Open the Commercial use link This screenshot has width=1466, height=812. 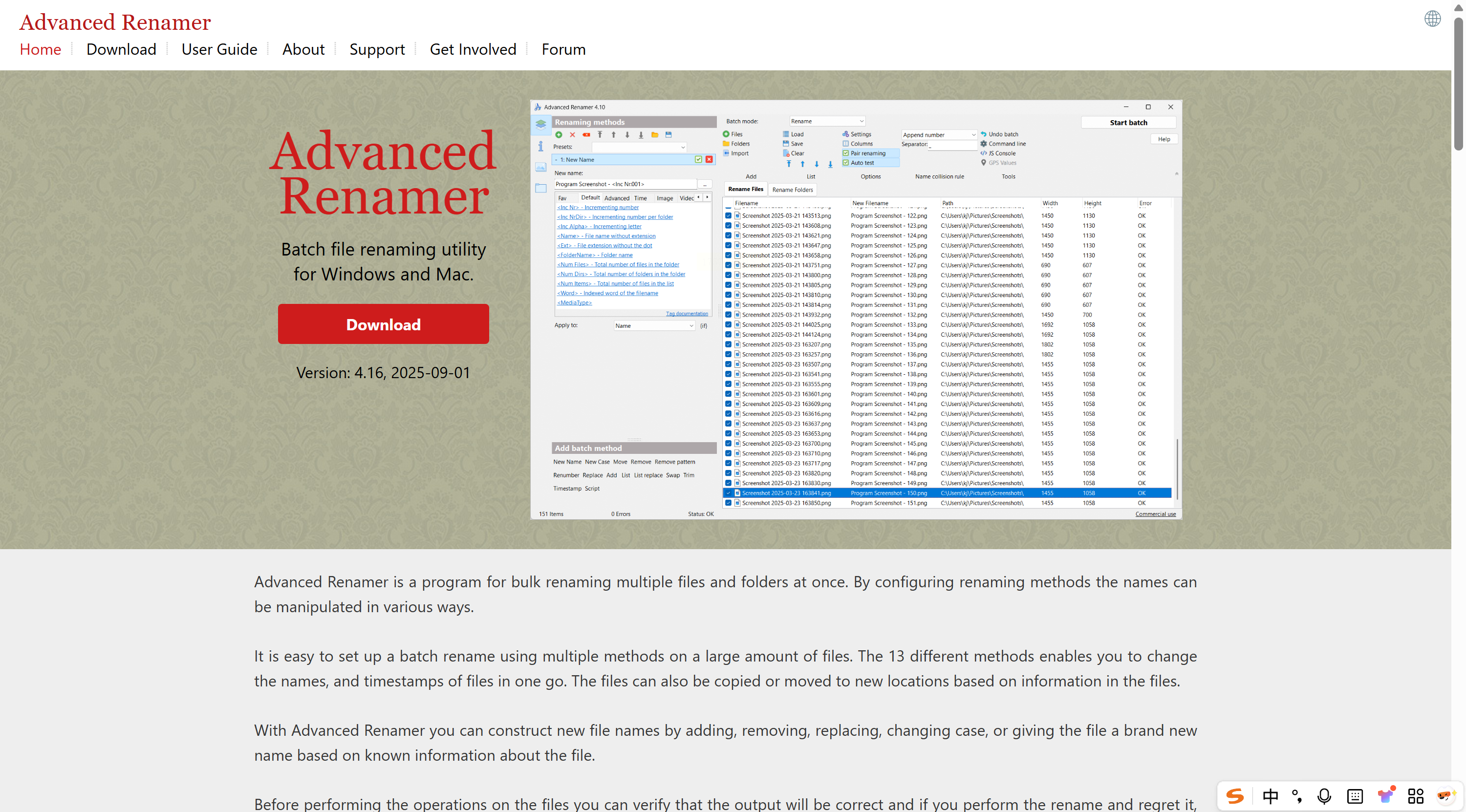pos(1155,514)
